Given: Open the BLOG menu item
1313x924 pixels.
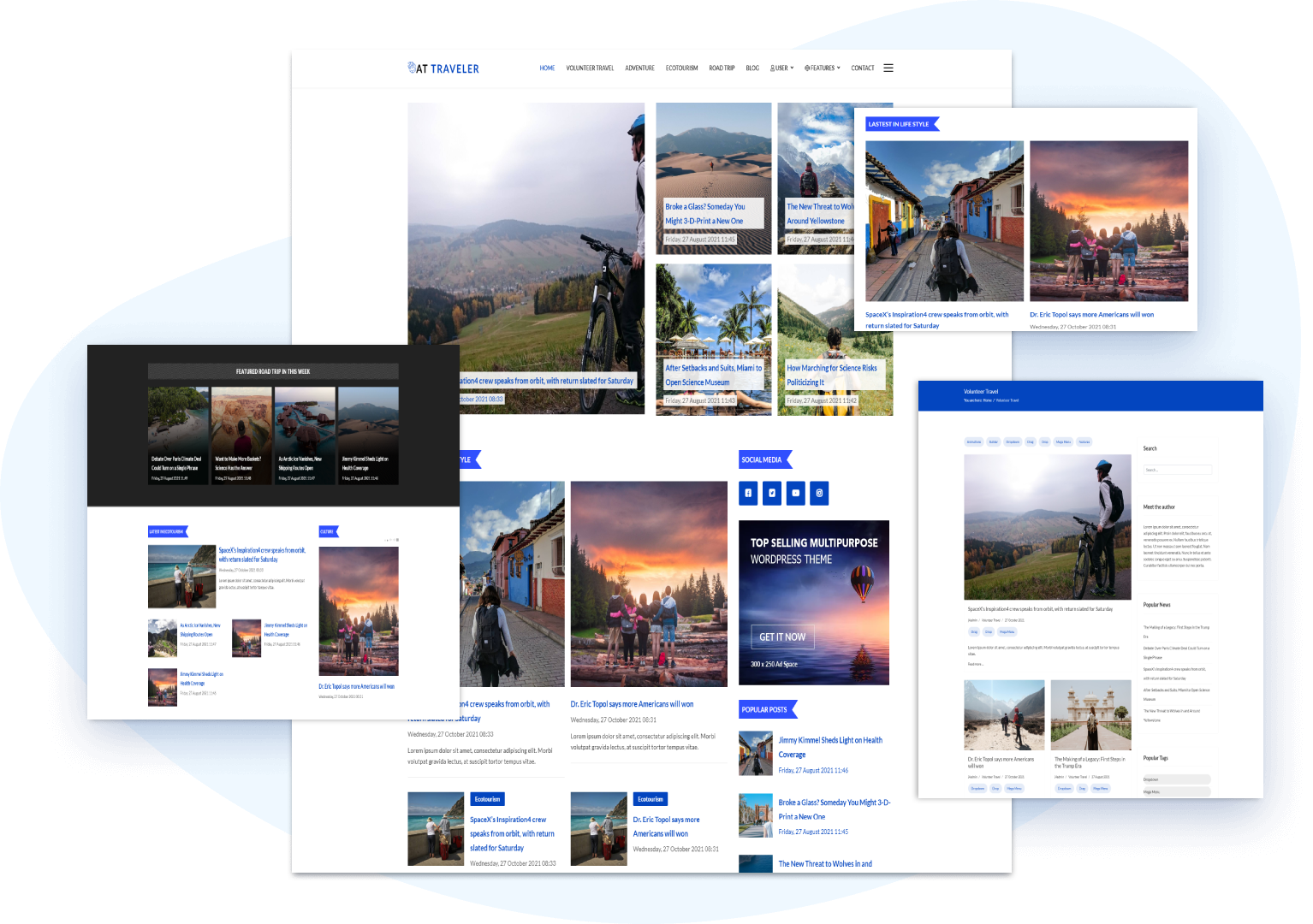Looking at the screenshot, I should click(752, 68).
